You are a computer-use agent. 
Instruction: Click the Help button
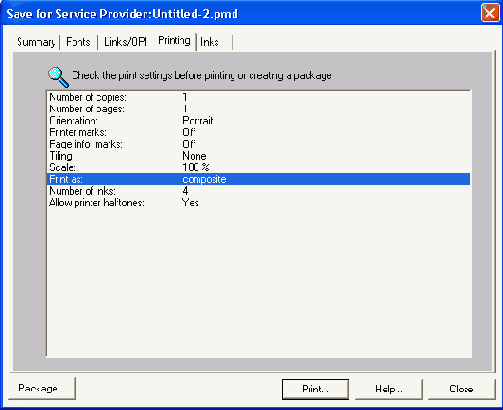click(389, 389)
